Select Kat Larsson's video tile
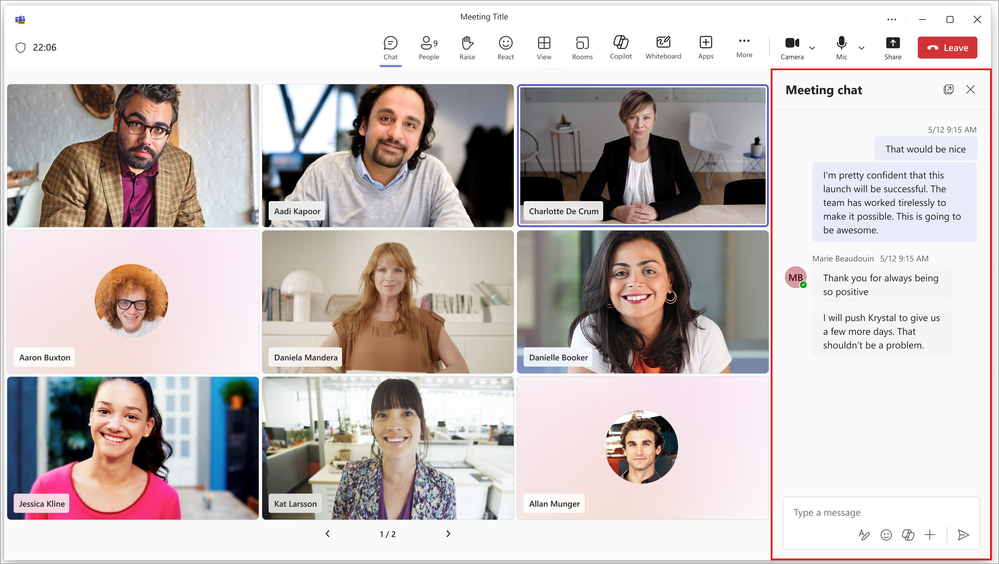Screen dimensions: 999x564 coord(388,448)
